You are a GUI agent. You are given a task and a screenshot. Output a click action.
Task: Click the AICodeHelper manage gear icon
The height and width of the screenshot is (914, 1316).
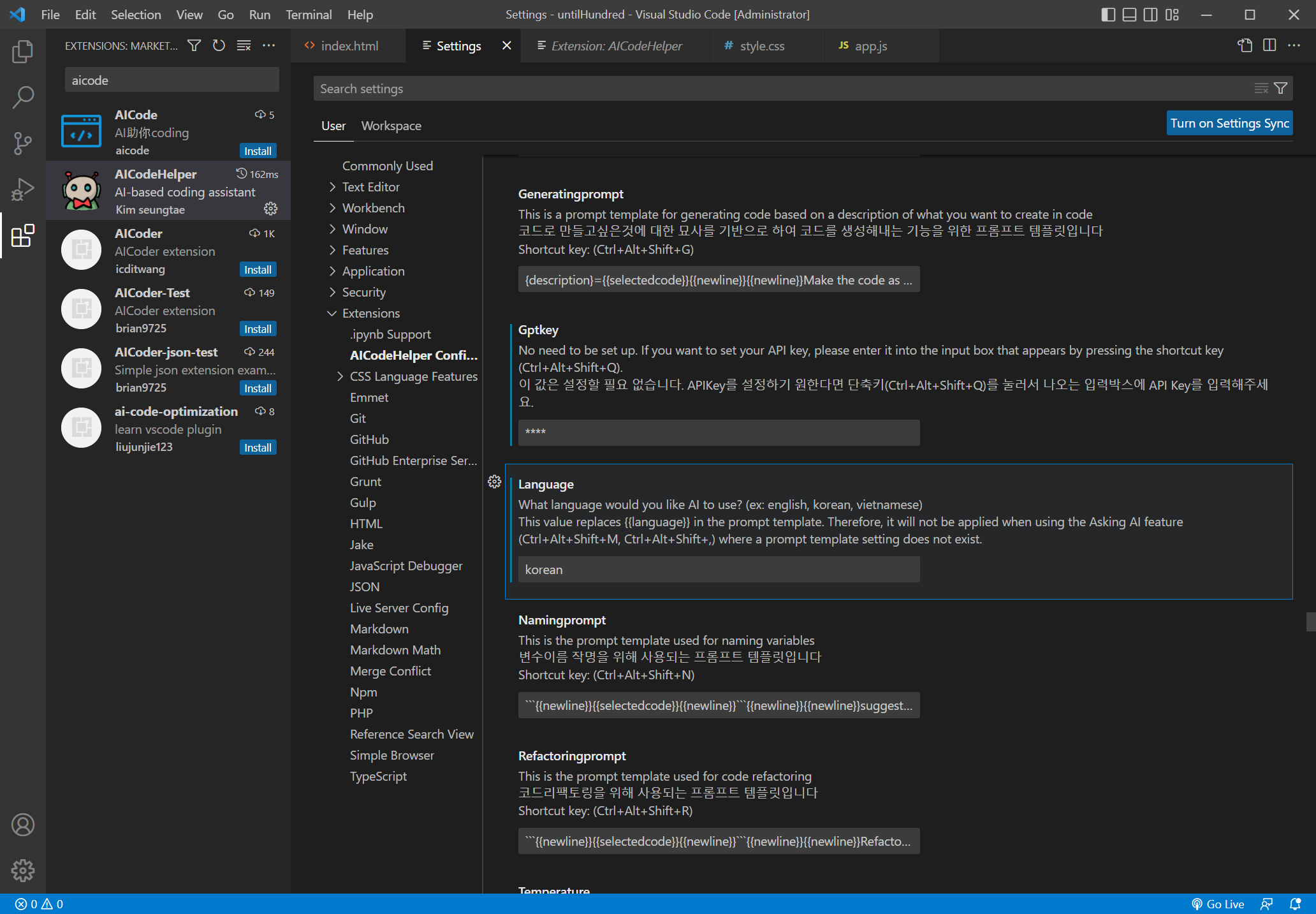pos(270,209)
